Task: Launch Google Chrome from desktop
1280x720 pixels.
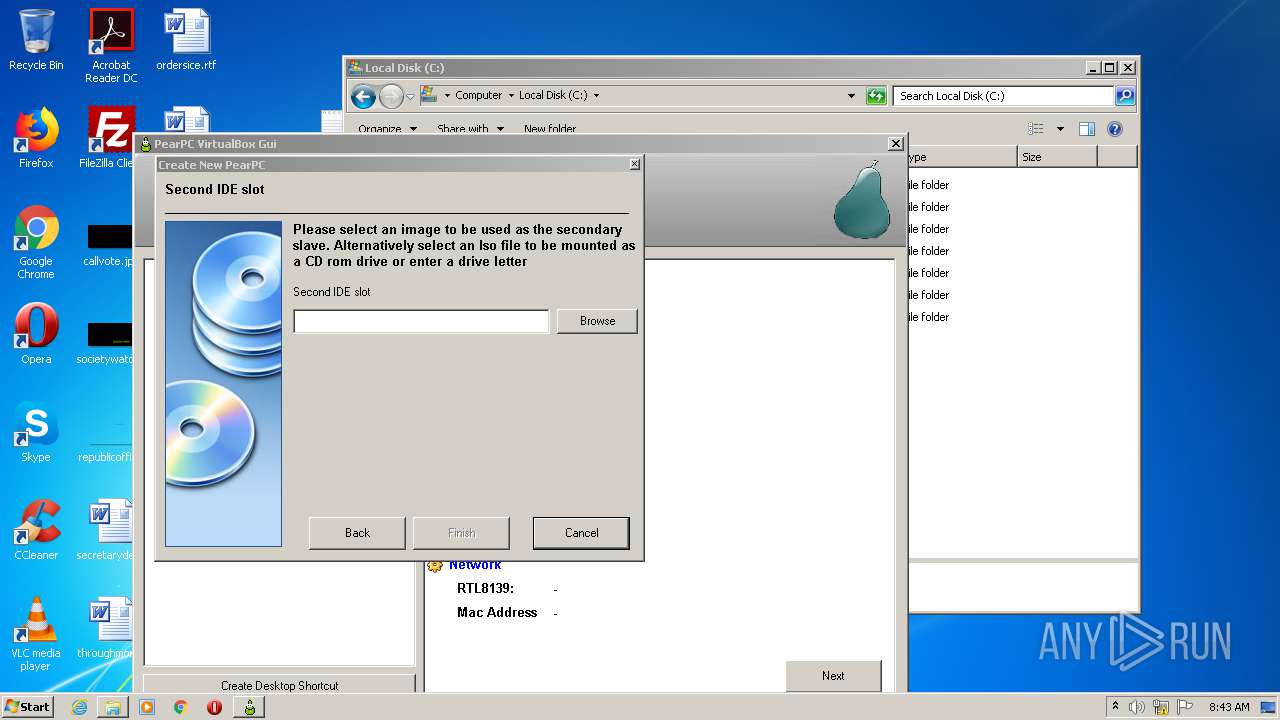Action: pyautogui.click(x=36, y=242)
